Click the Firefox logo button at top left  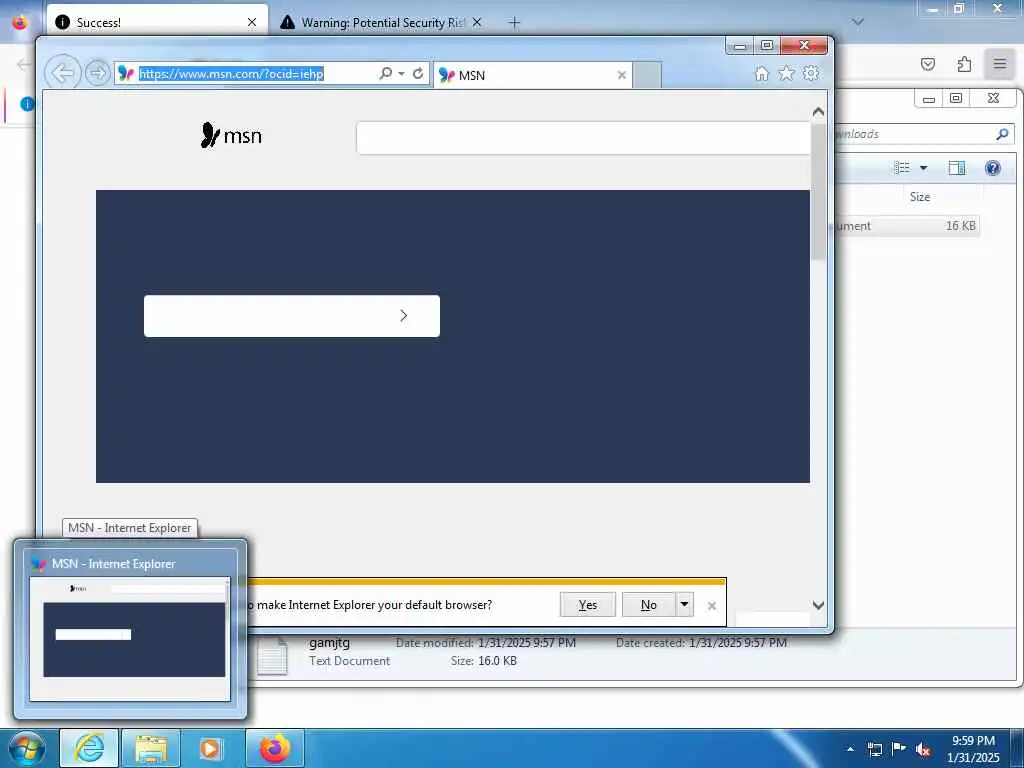pyautogui.click(x=20, y=22)
